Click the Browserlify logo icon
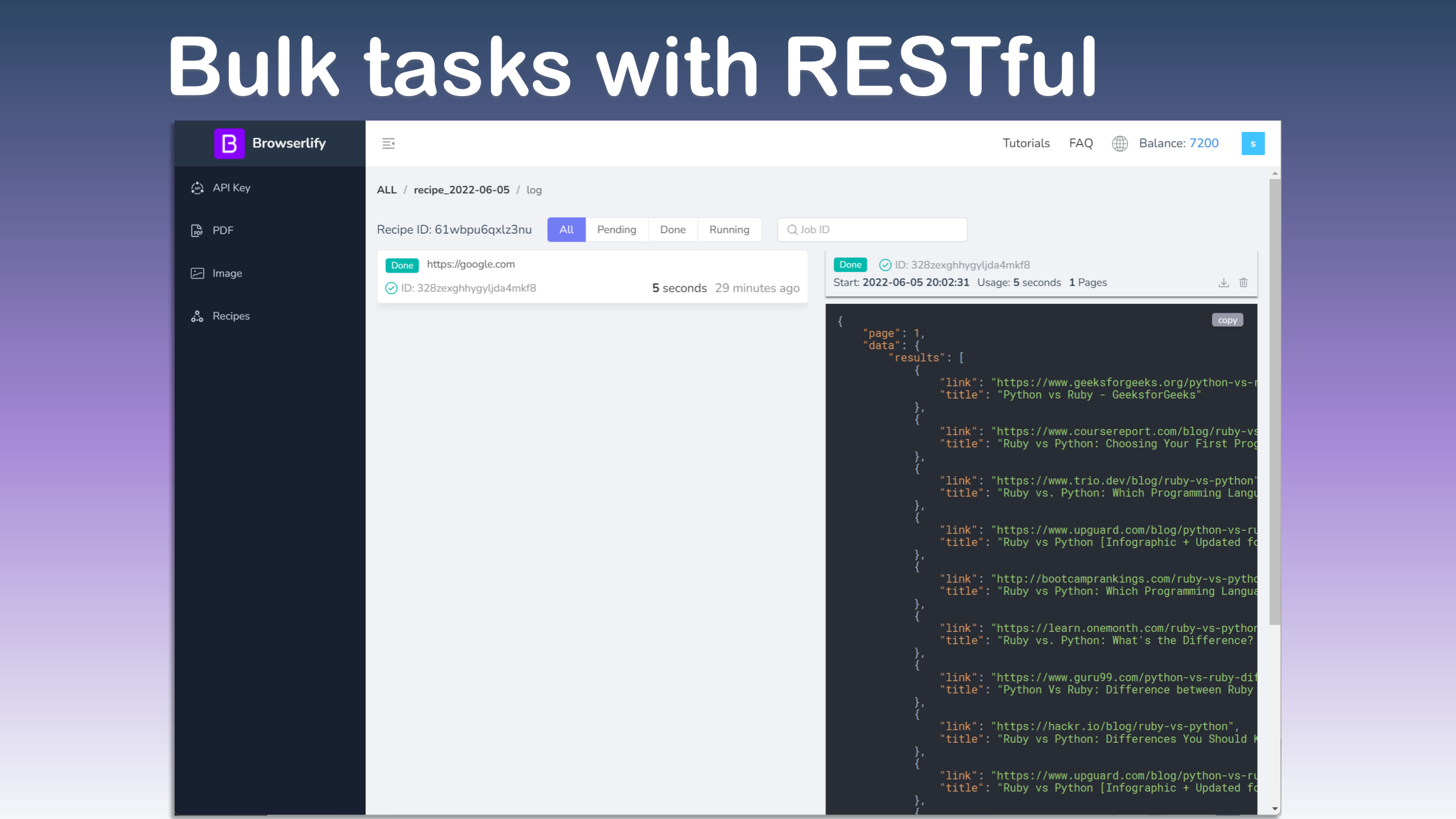Screen dimensions: 1456x819 click(x=229, y=143)
